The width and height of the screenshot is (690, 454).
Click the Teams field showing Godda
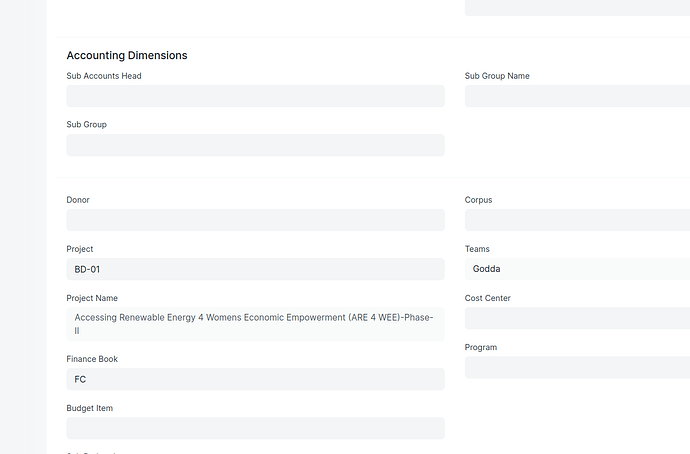[x=577, y=269]
